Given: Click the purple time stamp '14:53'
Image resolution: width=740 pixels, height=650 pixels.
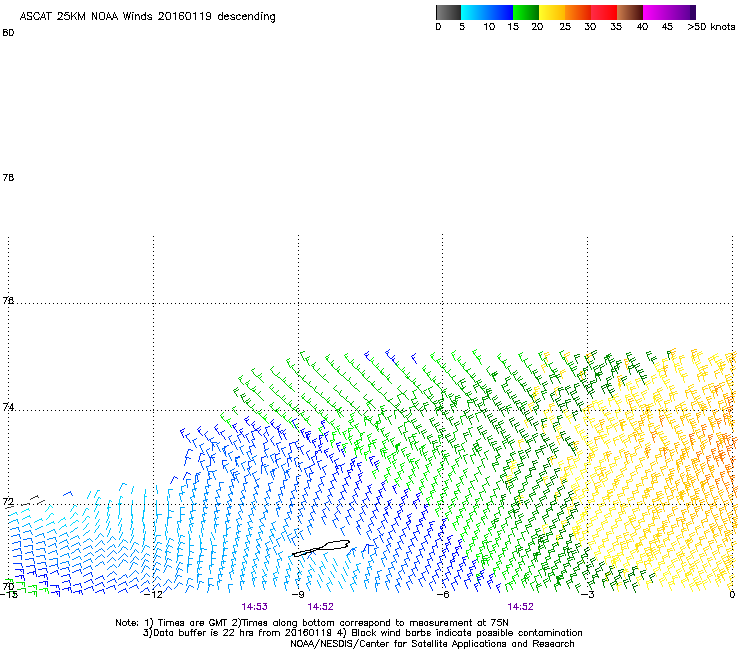Looking at the screenshot, I should [254, 607].
